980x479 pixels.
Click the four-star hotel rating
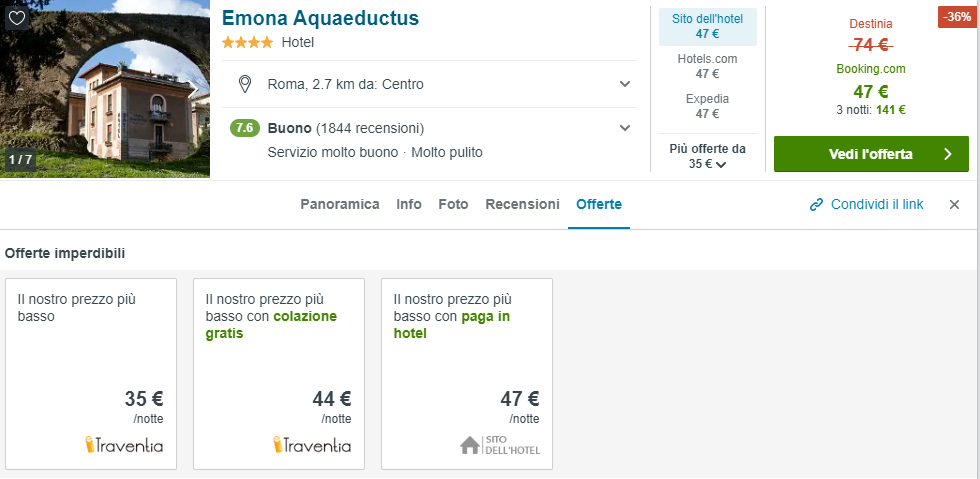click(249, 42)
